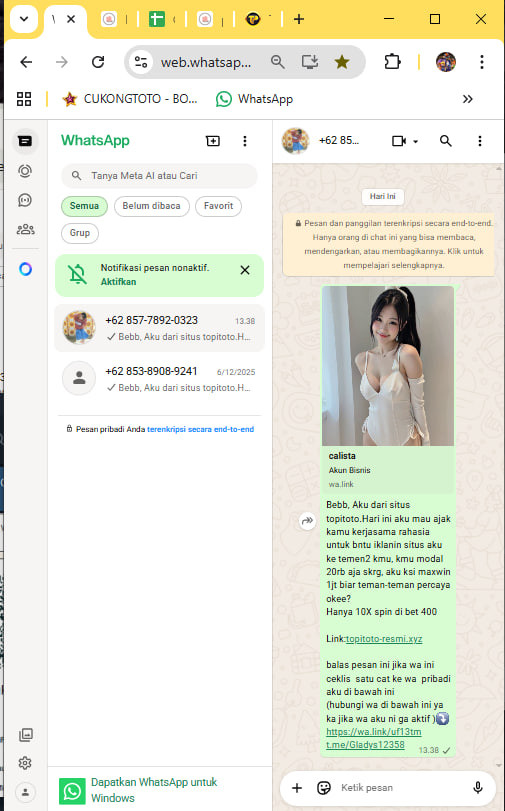Select the Belum dibaca filter chip
The image size is (505, 811).
tap(152, 206)
